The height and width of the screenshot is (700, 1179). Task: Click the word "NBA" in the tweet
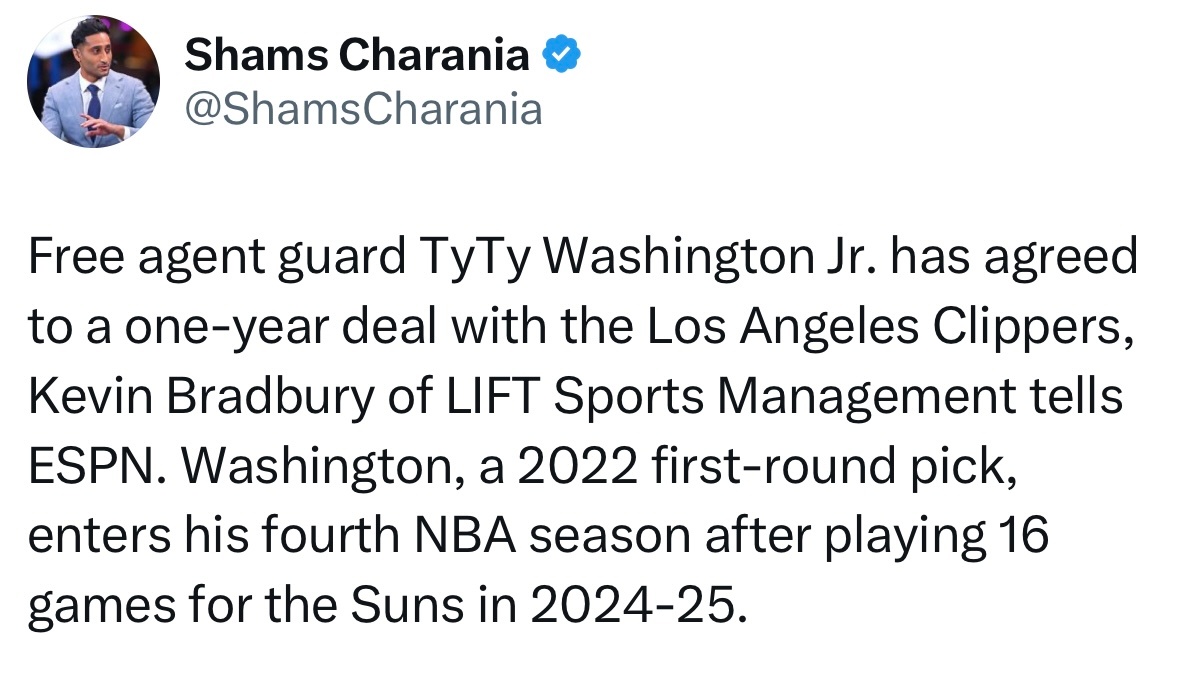(465, 535)
